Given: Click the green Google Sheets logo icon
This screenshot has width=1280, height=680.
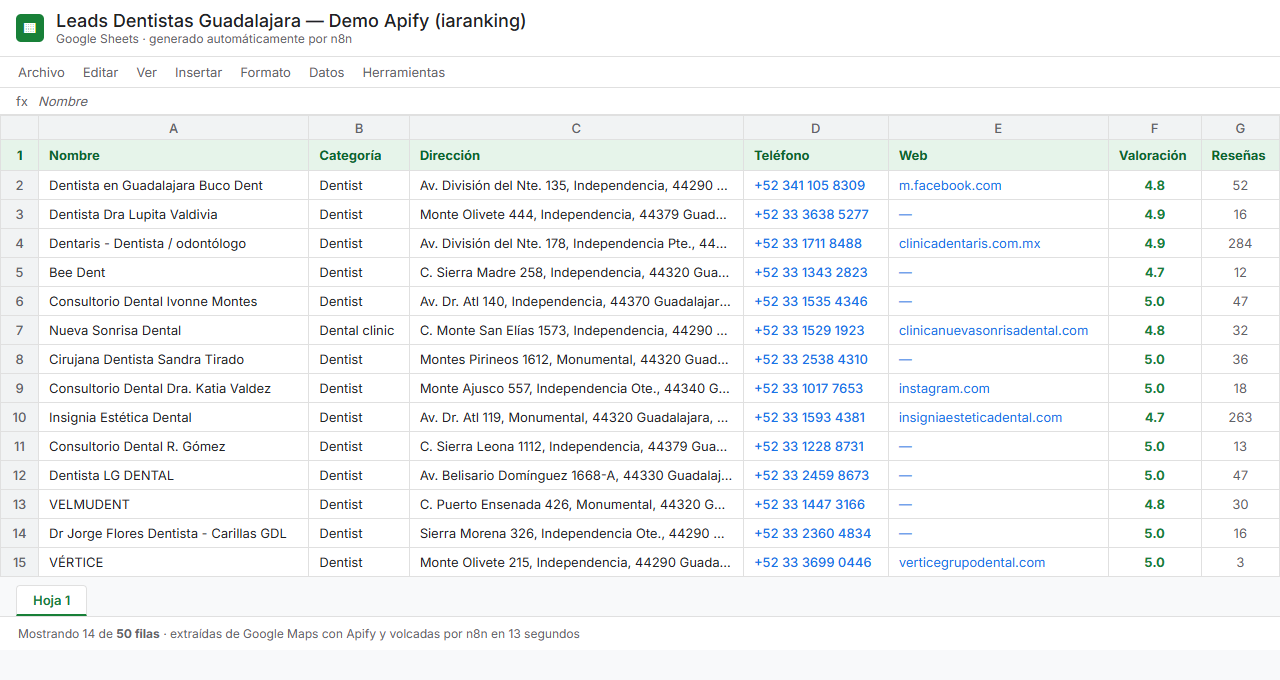Looking at the screenshot, I should pyautogui.click(x=30, y=28).
